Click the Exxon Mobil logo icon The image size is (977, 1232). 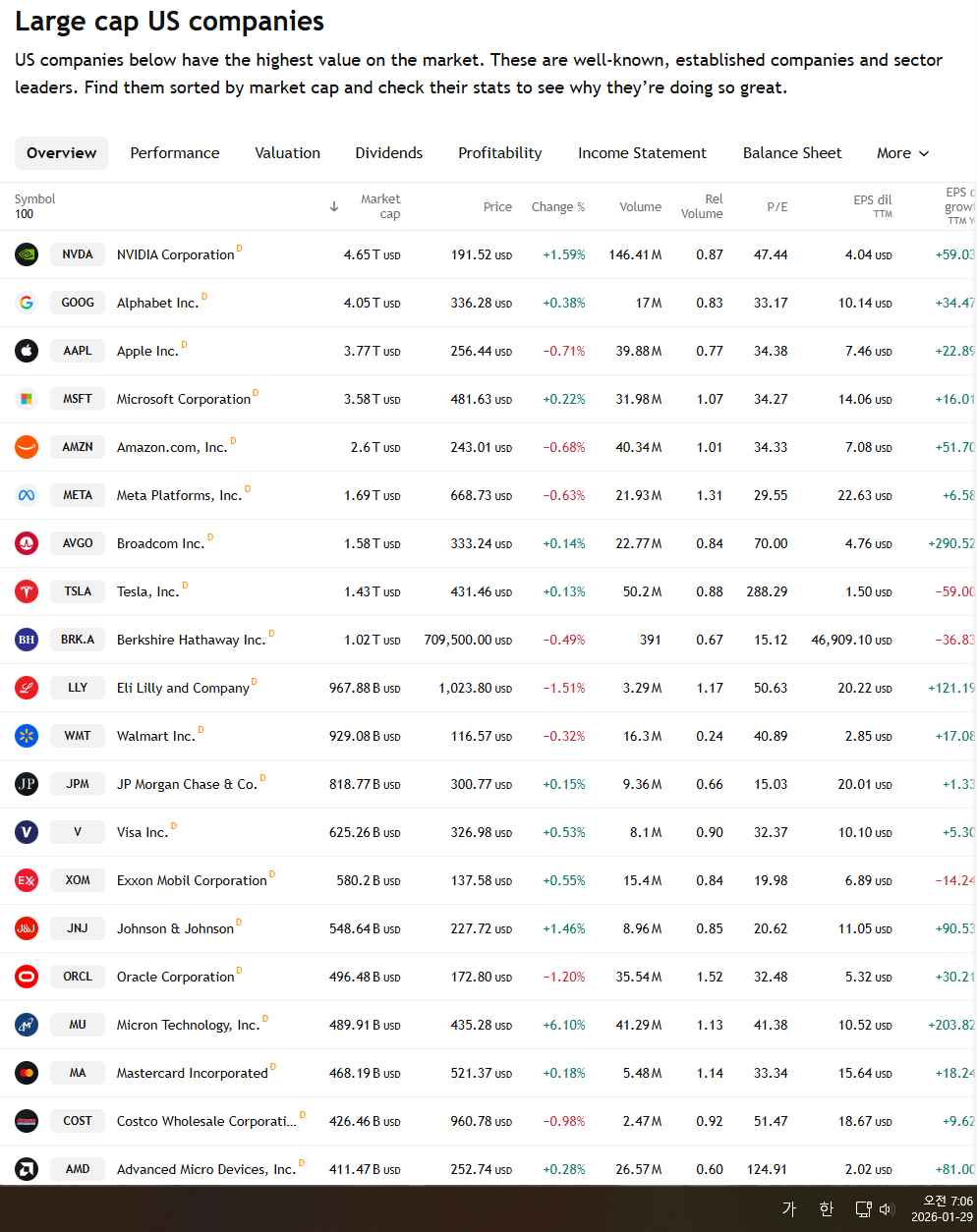(x=27, y=880)
